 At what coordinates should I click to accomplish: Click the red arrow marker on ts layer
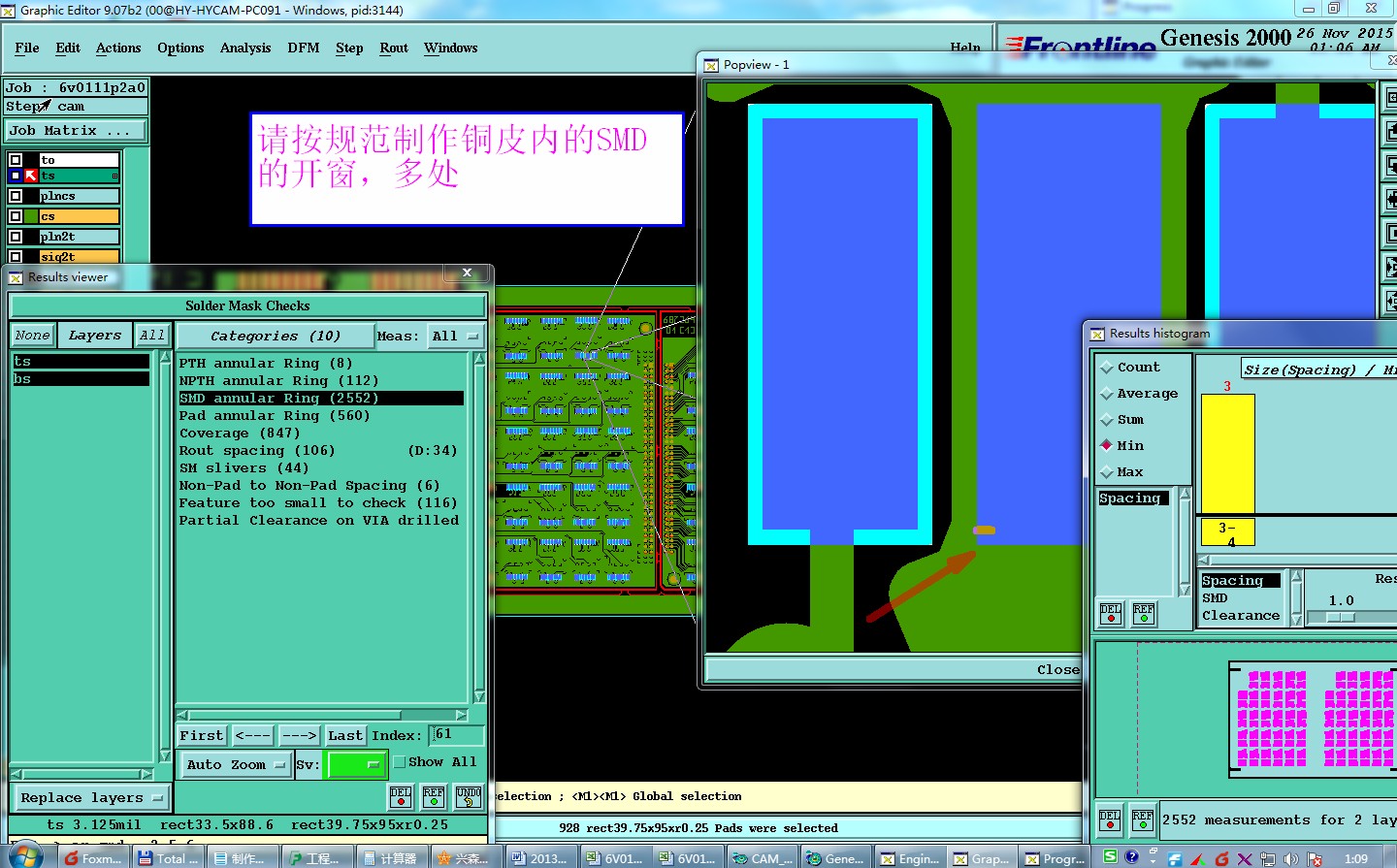click(x=31, y=176)
